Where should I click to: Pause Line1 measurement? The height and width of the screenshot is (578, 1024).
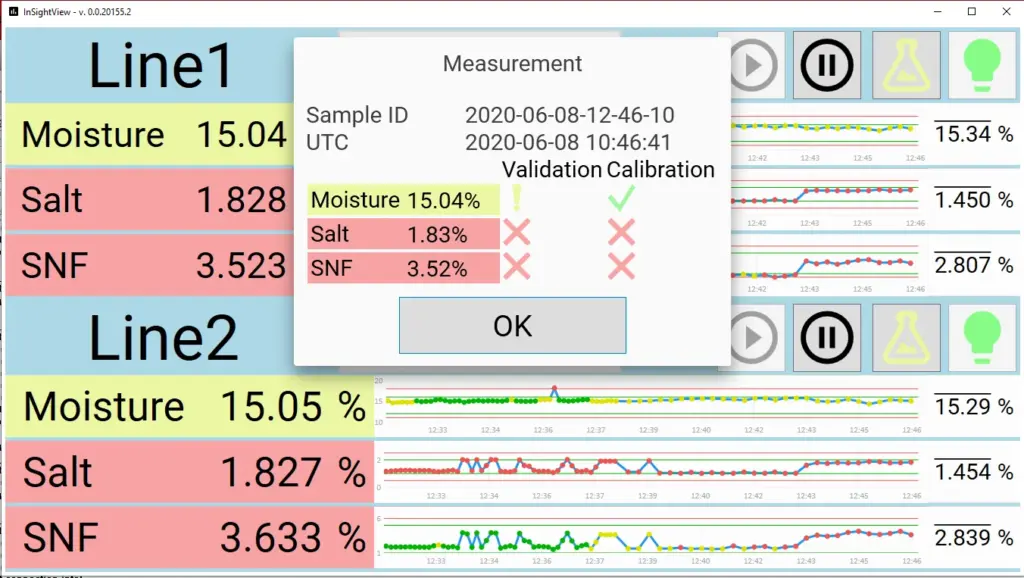[827, 65]
